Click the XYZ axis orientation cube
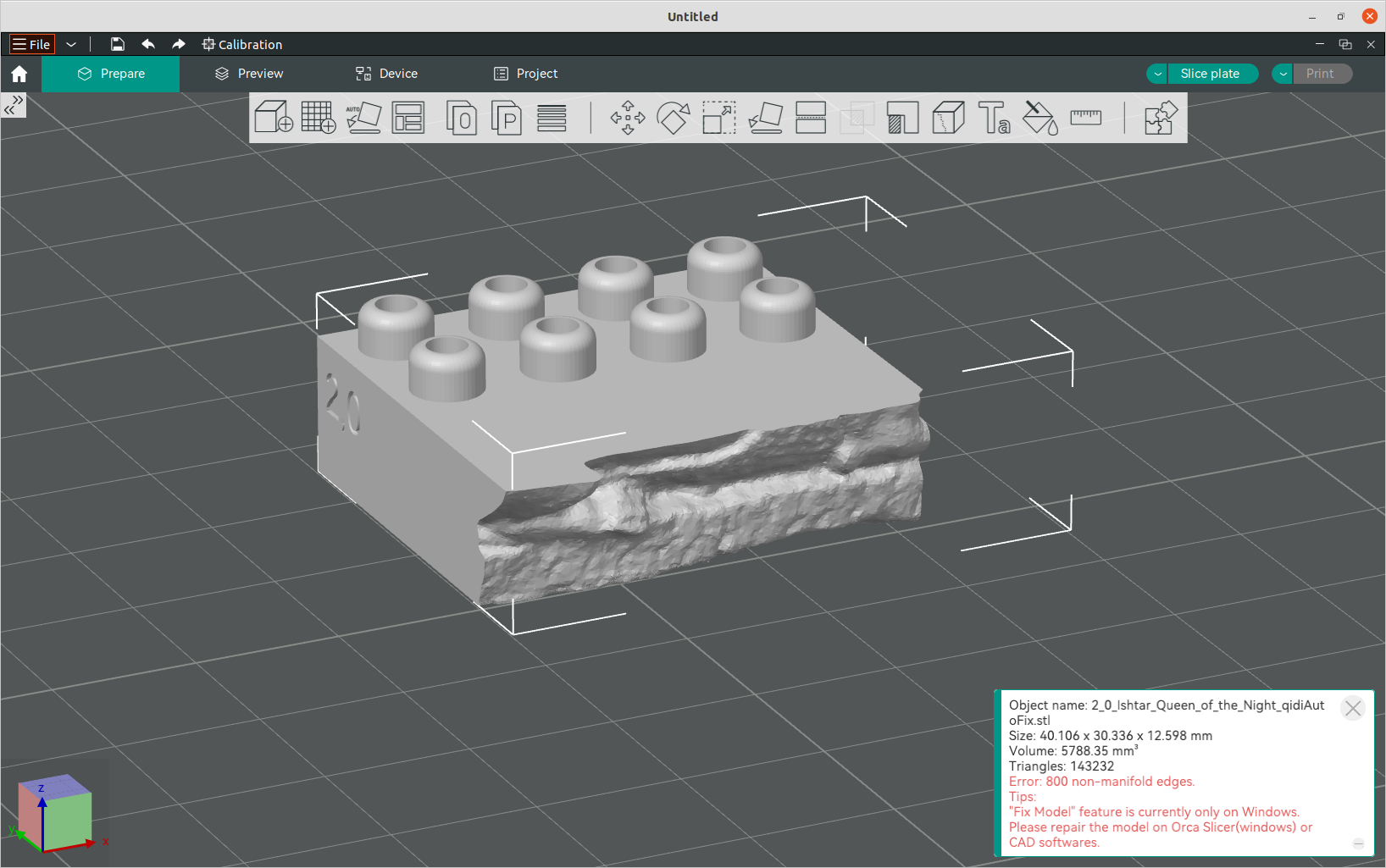The height and width of the screenshot is (868, 1386). [54, 812]
